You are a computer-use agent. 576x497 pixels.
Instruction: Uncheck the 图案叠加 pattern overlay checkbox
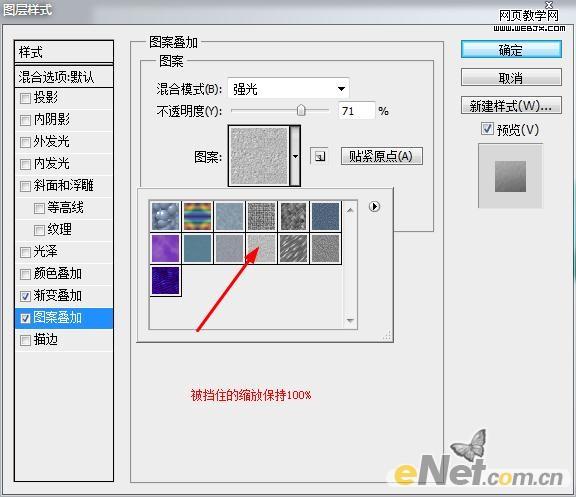pos(25,318)
